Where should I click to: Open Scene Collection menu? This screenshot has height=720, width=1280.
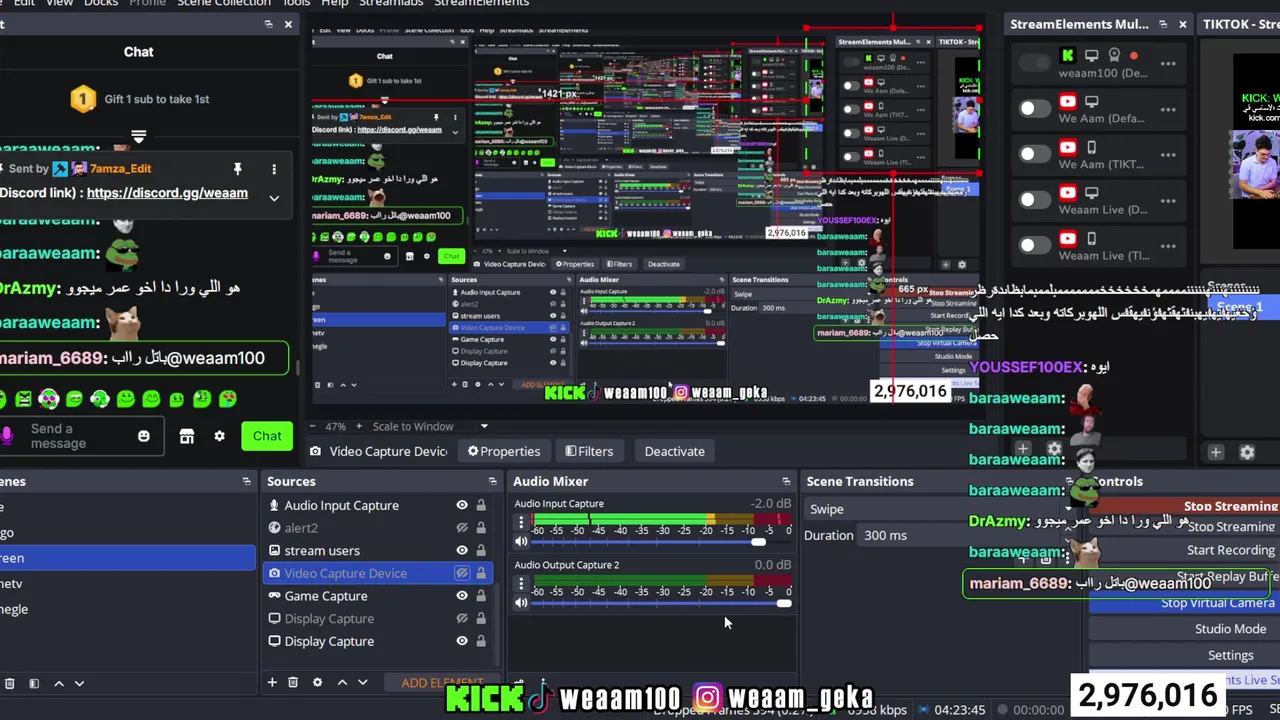coord(224,4)
